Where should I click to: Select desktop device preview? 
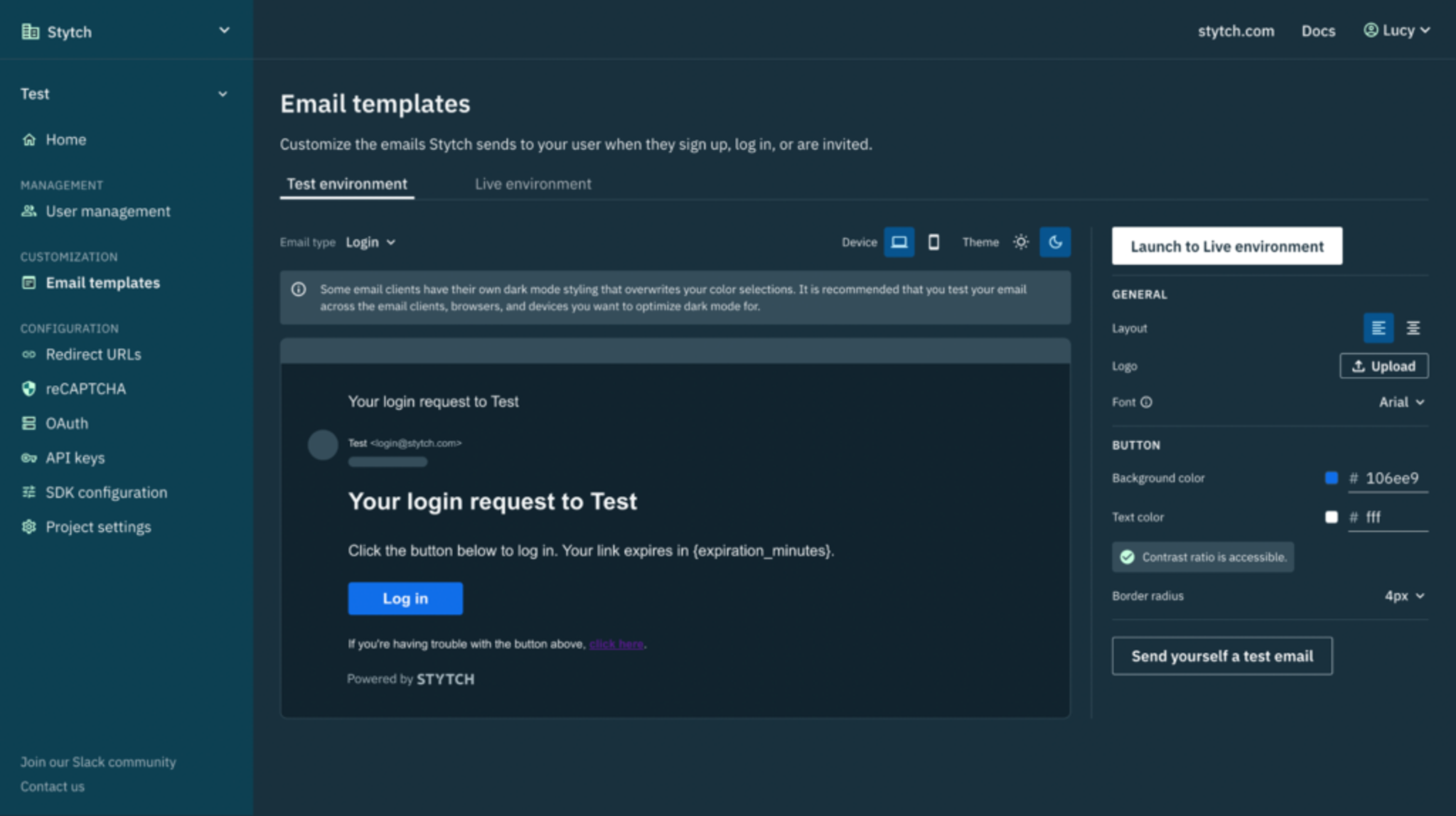[899, 242]
